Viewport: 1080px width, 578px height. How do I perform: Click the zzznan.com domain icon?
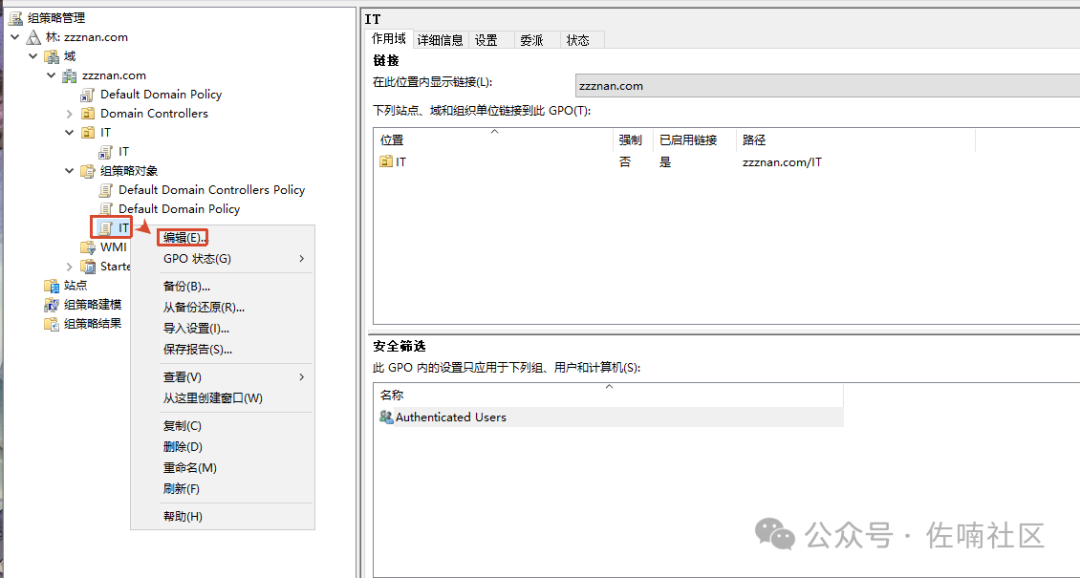[70, 76]
